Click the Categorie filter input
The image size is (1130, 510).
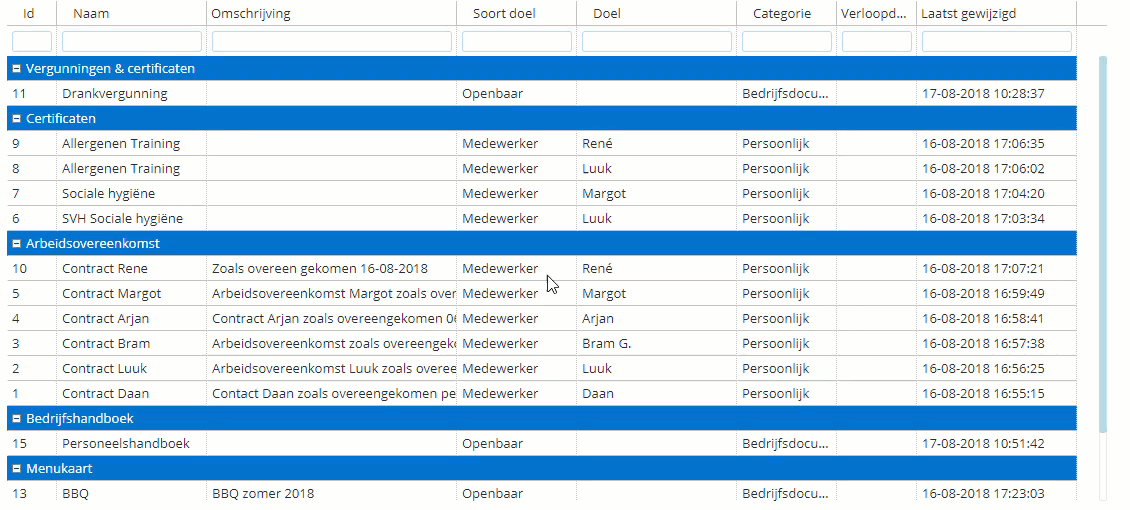(787, 41)
